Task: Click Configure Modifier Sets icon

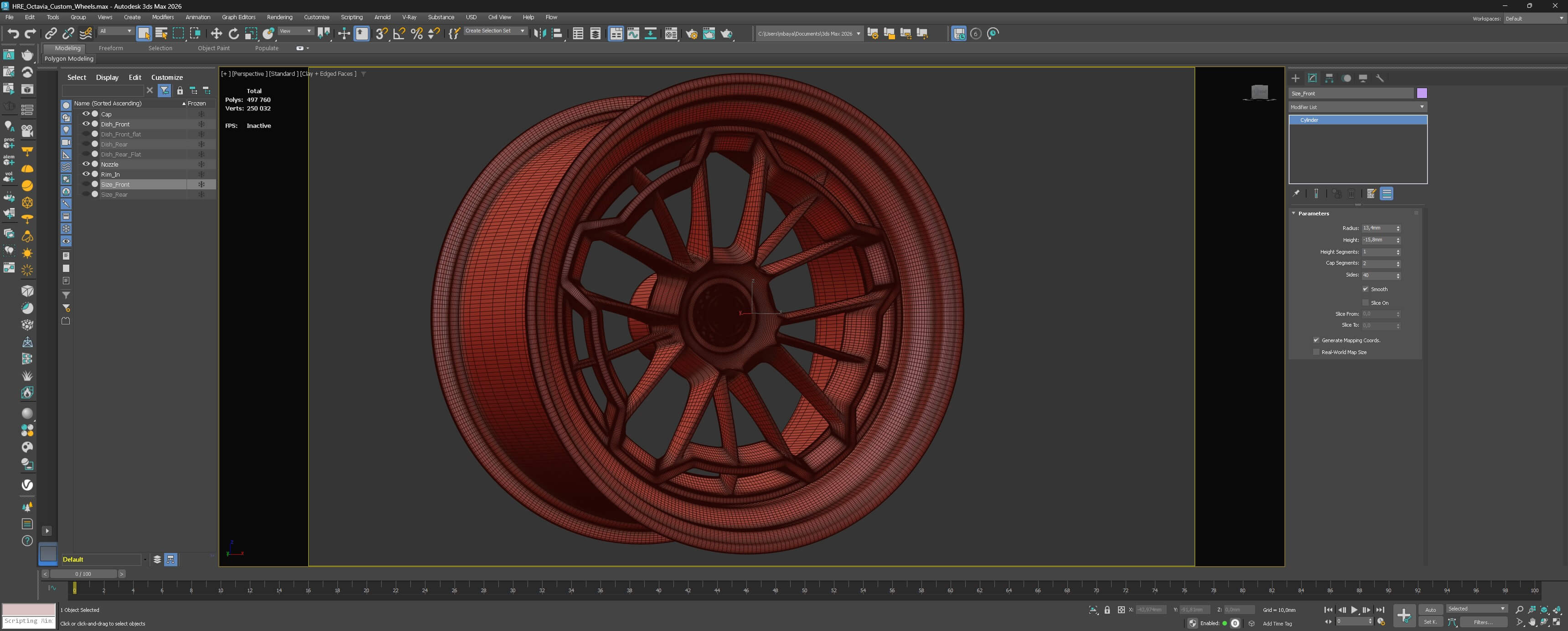Action: 1371,194
